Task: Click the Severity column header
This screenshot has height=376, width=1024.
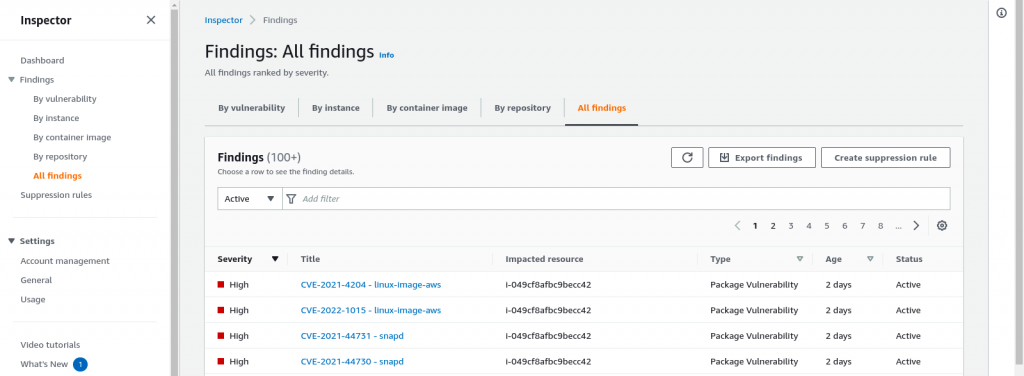Action: point(234,259)
